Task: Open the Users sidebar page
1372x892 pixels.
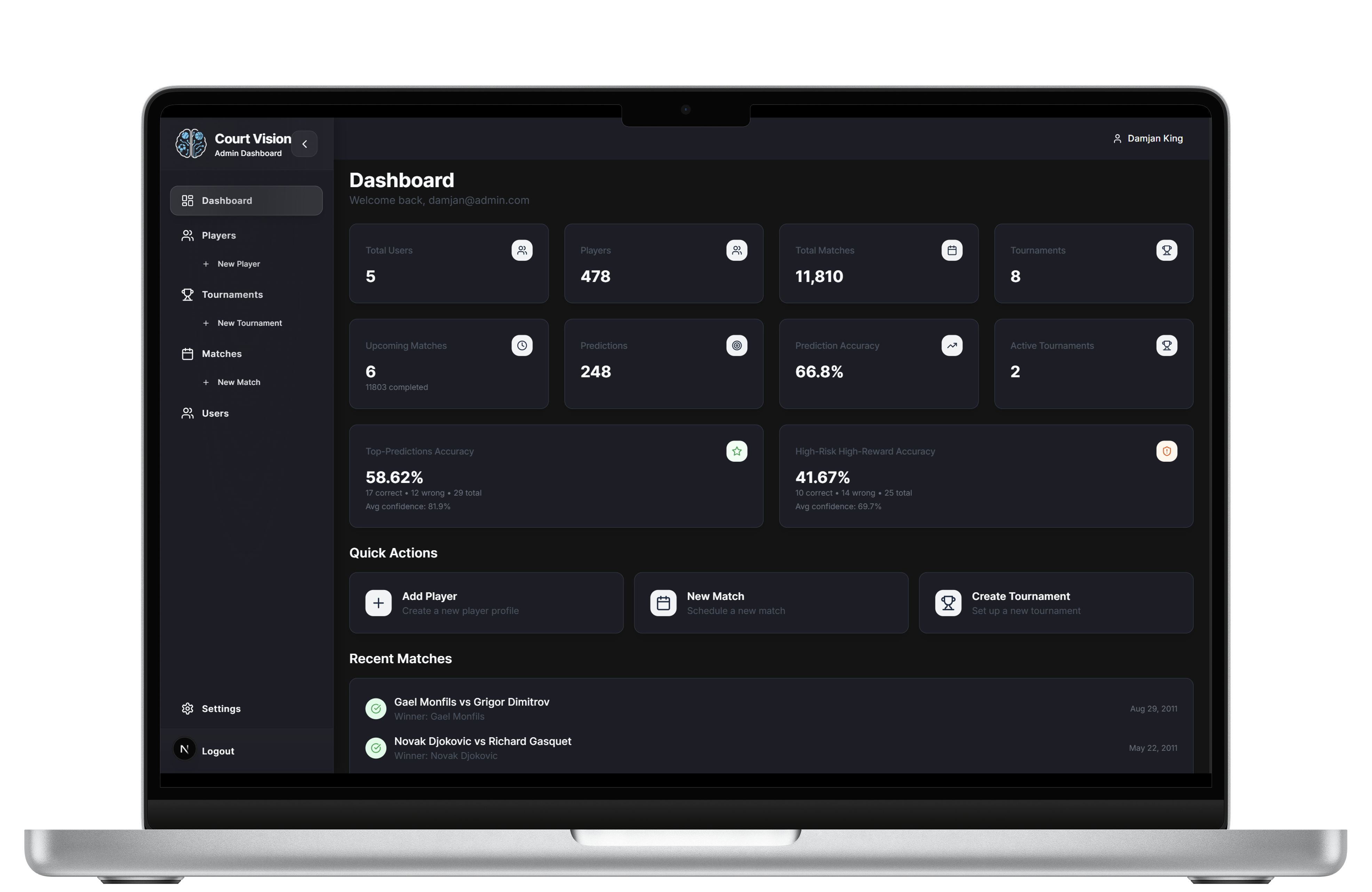Action: tap(215, 413)
